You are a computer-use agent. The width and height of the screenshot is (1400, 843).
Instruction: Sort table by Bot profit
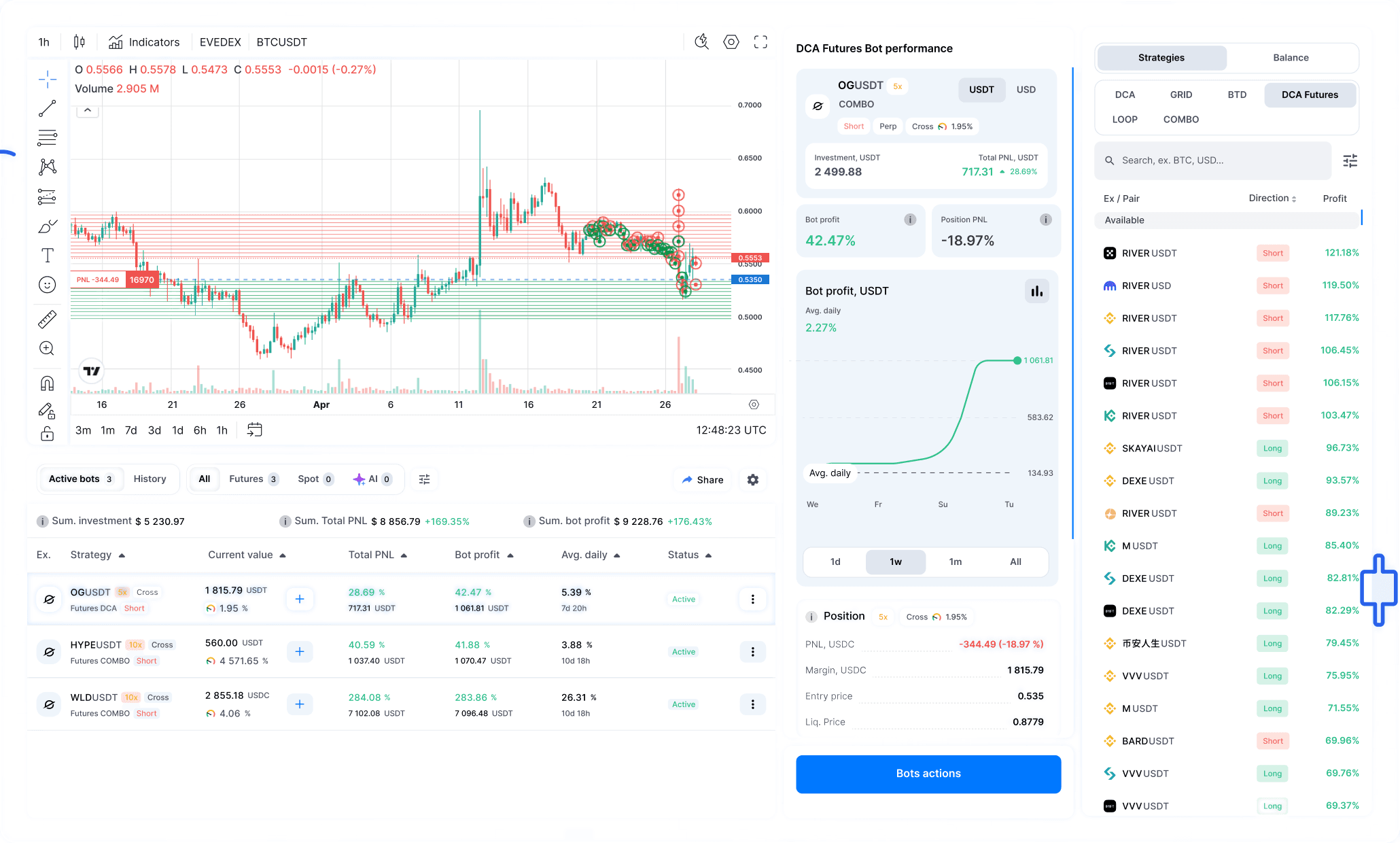484,555
